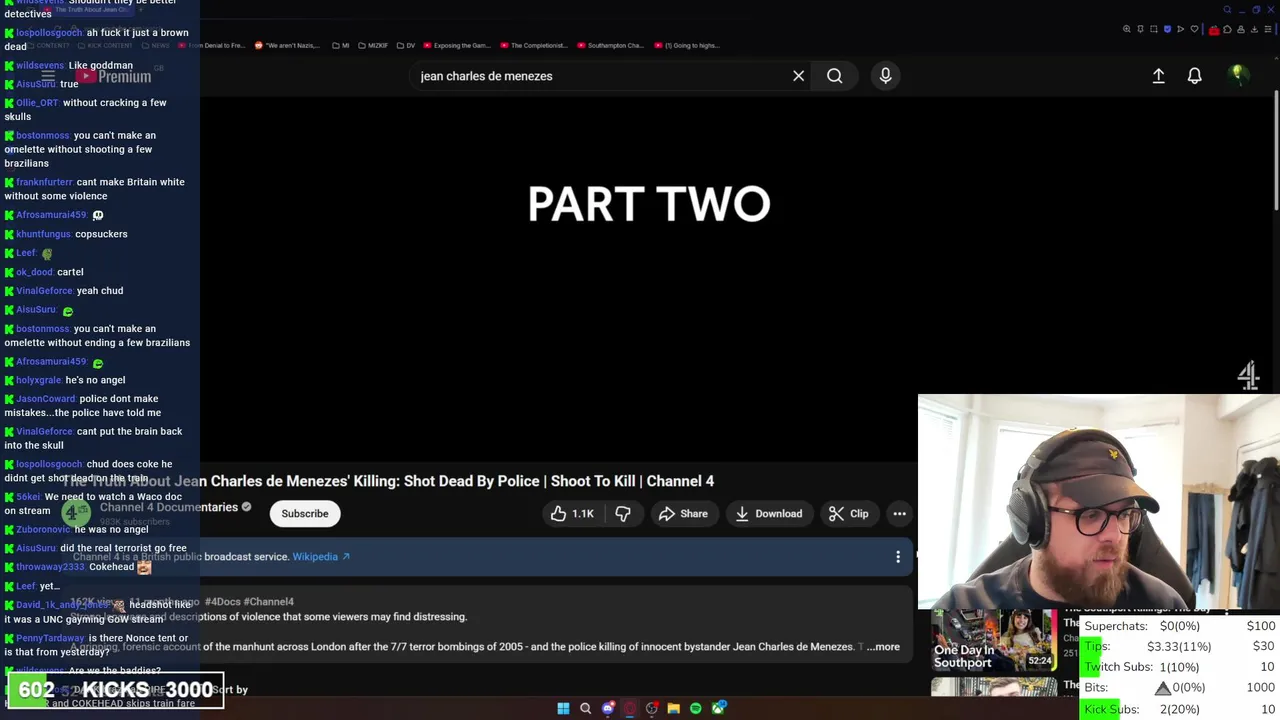The image size is (1280, 720).
Task: Select the active browser icon in taskbar
Action: (x=630, y=708)
